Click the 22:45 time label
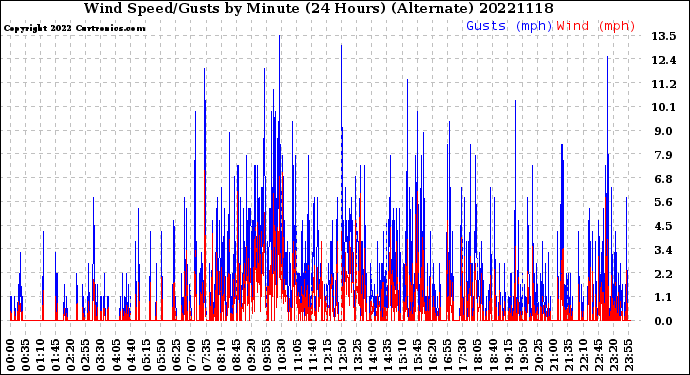This screenshot has width=690, height=375. [599, 355]
